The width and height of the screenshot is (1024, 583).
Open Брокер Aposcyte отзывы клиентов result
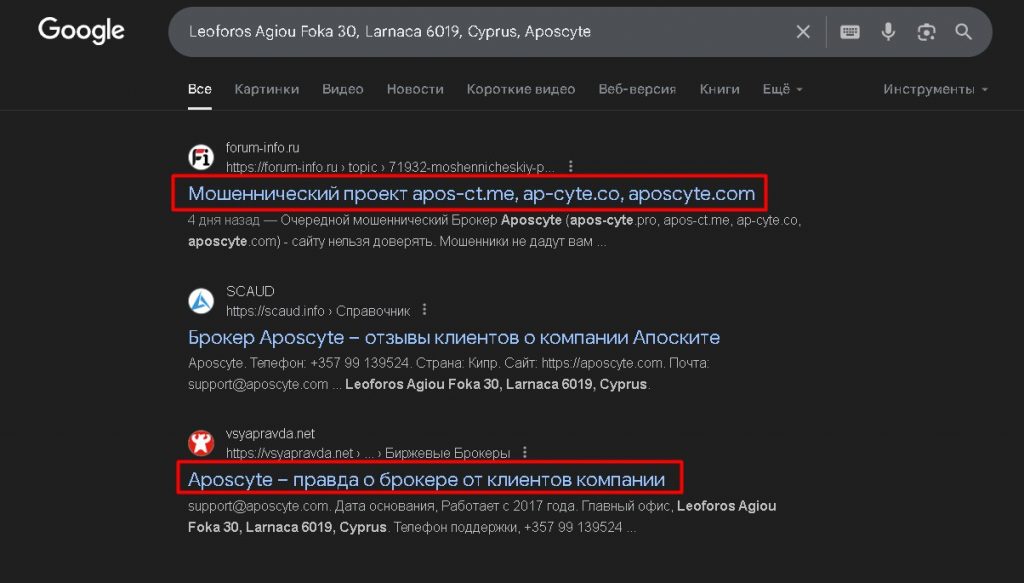tap(454, 337)
